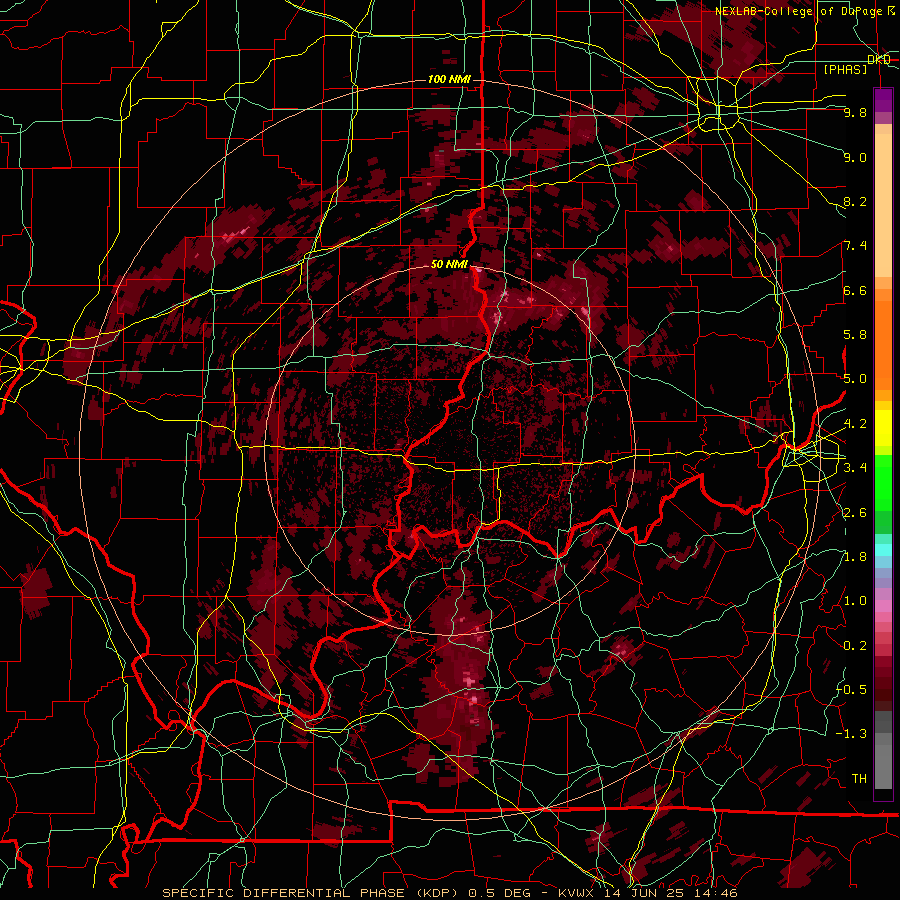Select the purple top segment of color bar
This screenshot has height=900, width=900.
point(883,100)
